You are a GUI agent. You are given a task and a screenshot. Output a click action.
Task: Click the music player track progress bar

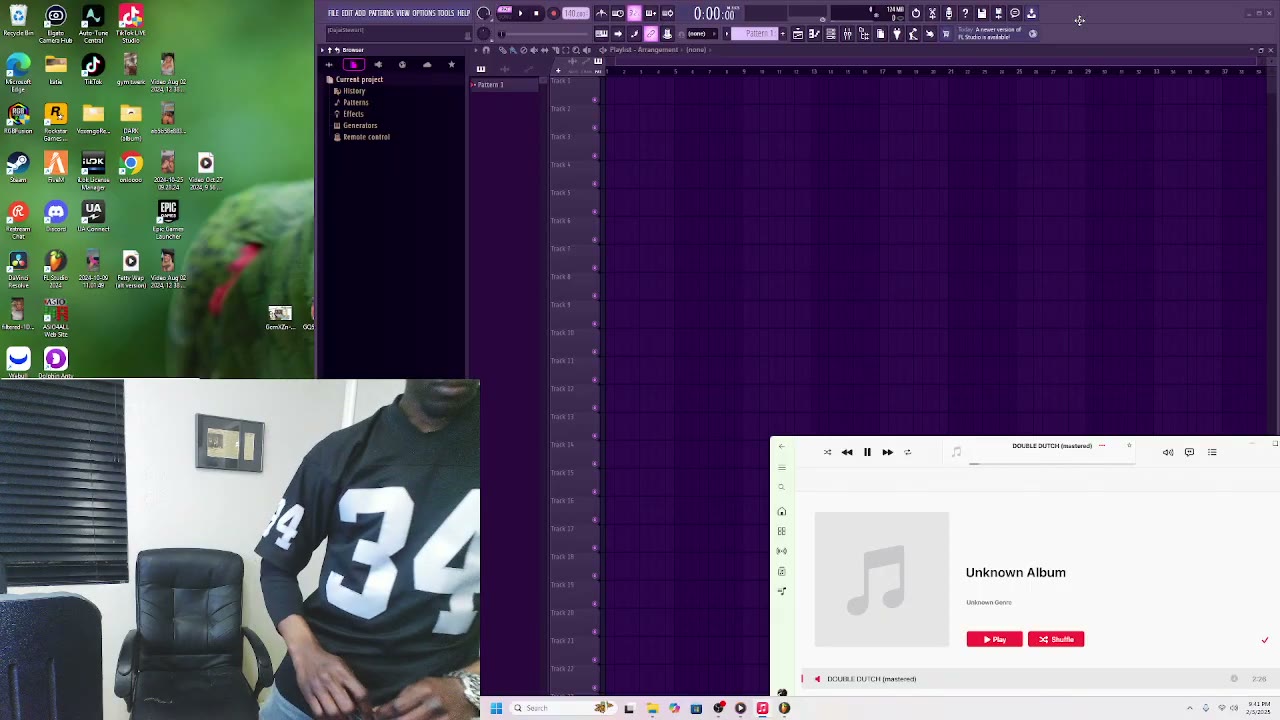pyautogui.click(x=1050, y=463)
